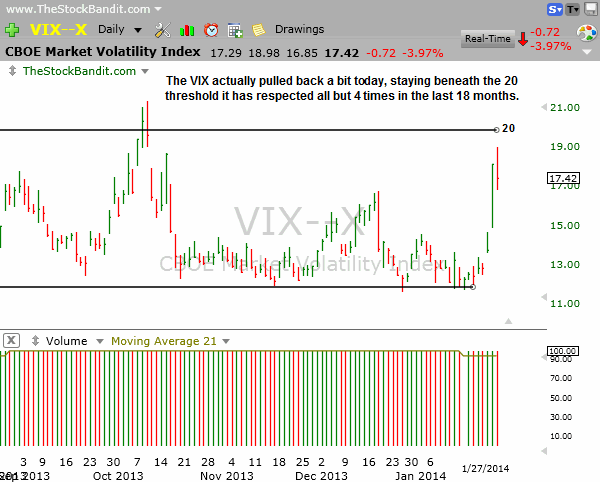Open the Drawings menu

pos(298,29)
